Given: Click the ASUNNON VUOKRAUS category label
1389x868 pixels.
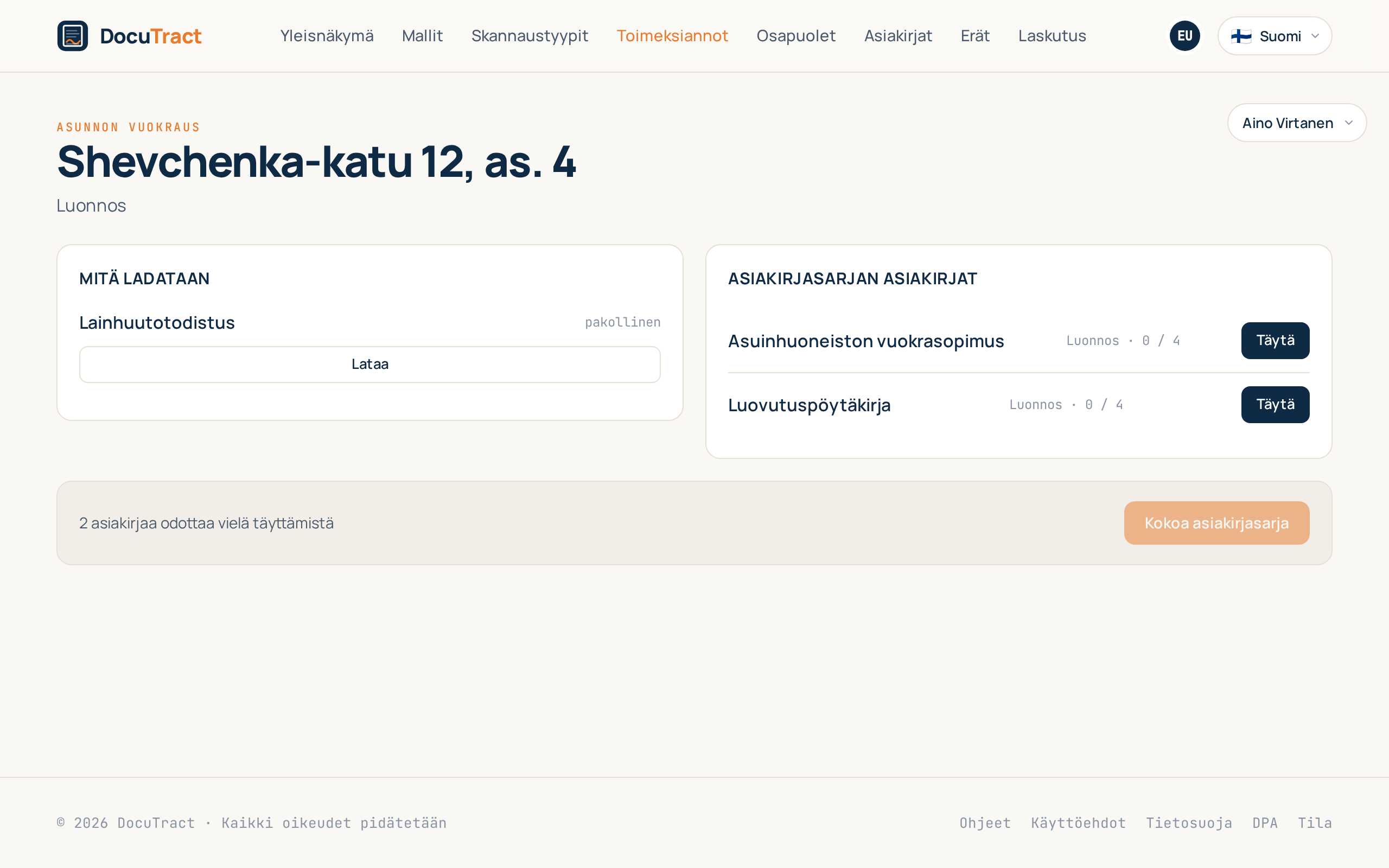Looking at the screenshot, I should (129, 127).
